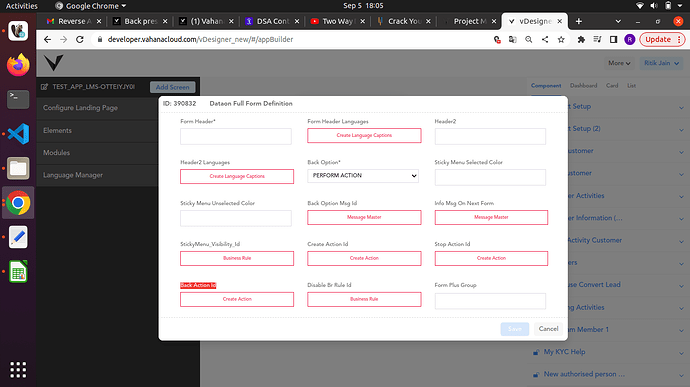Click the Vahana logo icon
Screen dimensions: 690x387
[54, 63]
